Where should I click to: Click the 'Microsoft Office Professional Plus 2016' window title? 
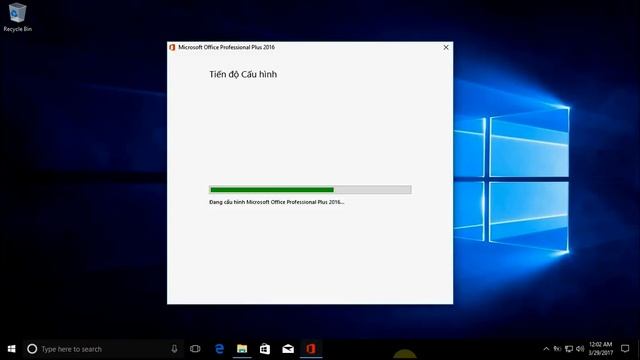pyautogui.click(x=227, y=47)
